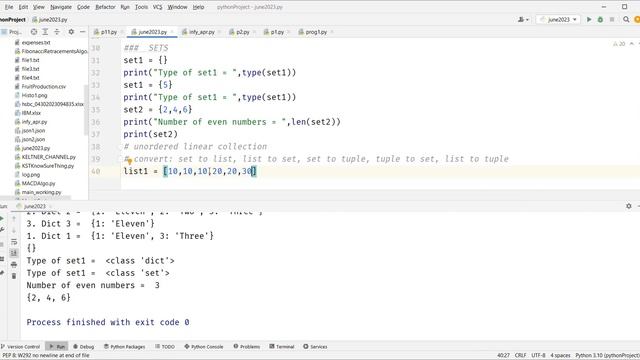Viewport: 640px width, 360px height.
Task: Open the june2023 run configuration dropdown
Action: coord(558,20)
